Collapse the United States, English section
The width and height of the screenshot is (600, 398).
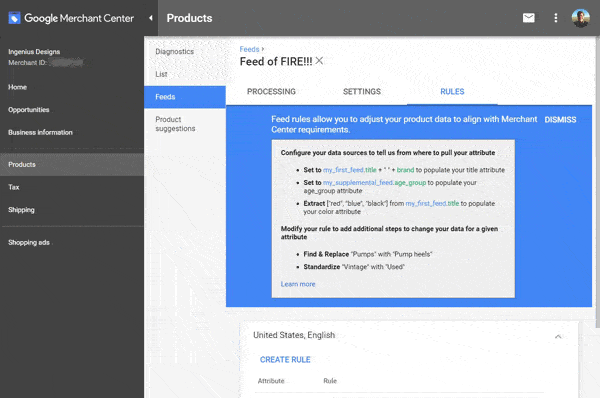pyautogui.click(x=558, y=337)
